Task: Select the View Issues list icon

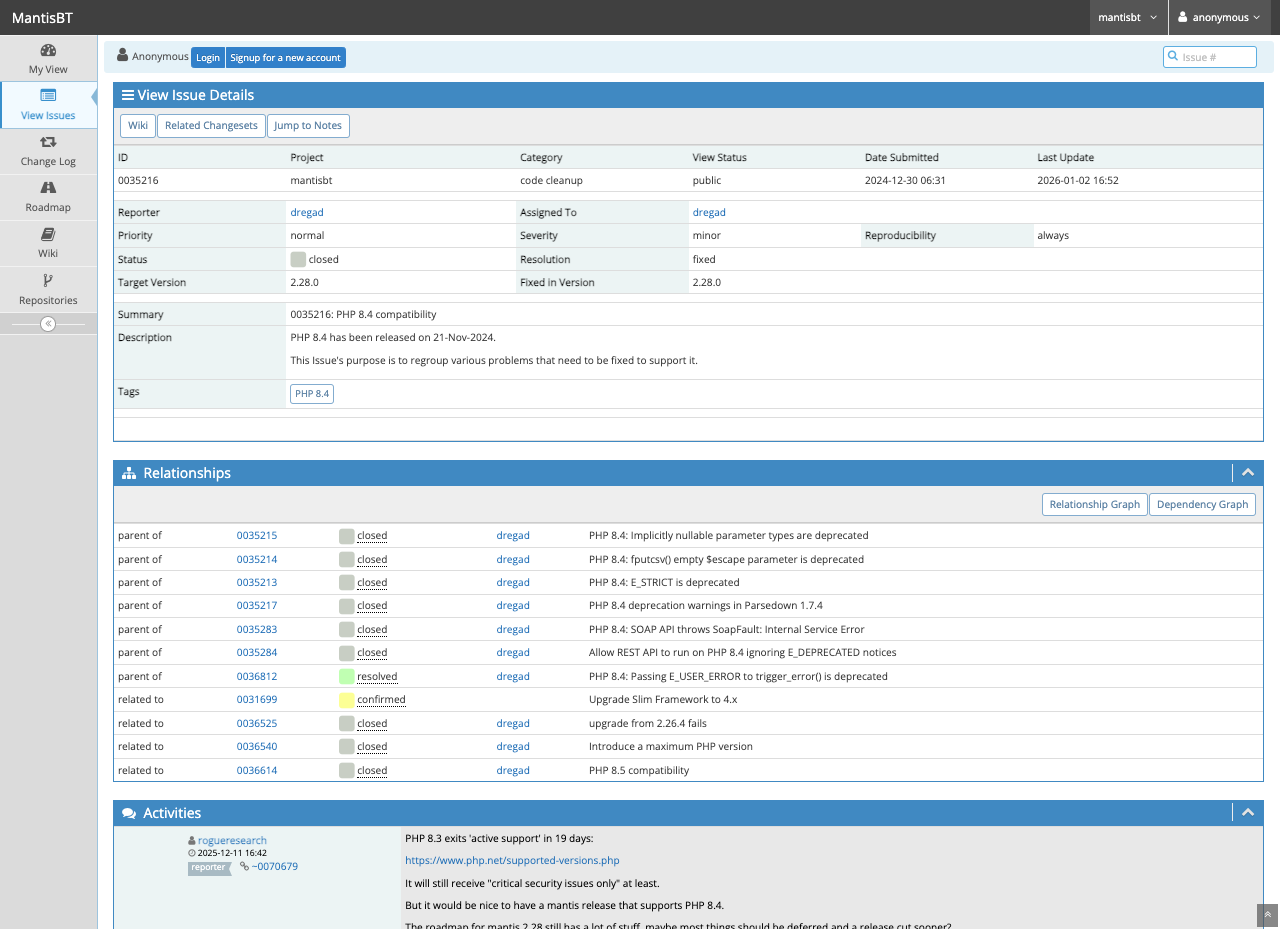Action: (48, 96)
